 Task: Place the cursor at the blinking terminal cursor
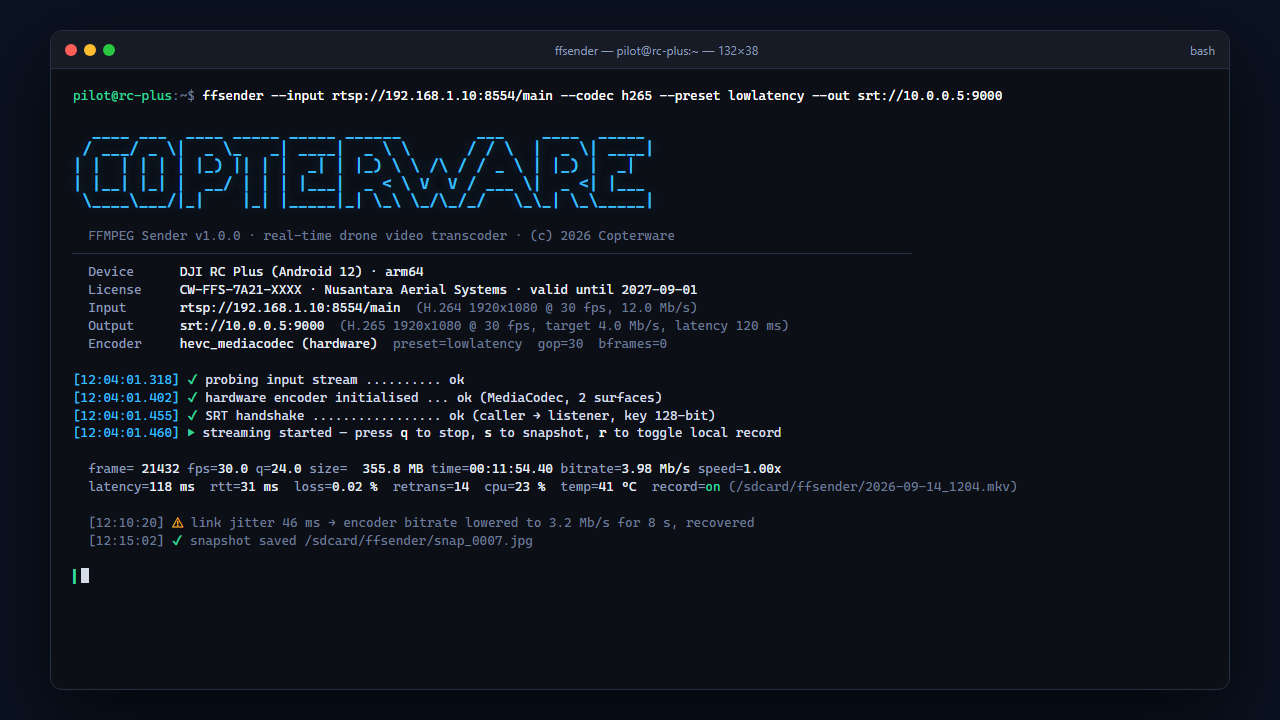click(x=85, y=575)
